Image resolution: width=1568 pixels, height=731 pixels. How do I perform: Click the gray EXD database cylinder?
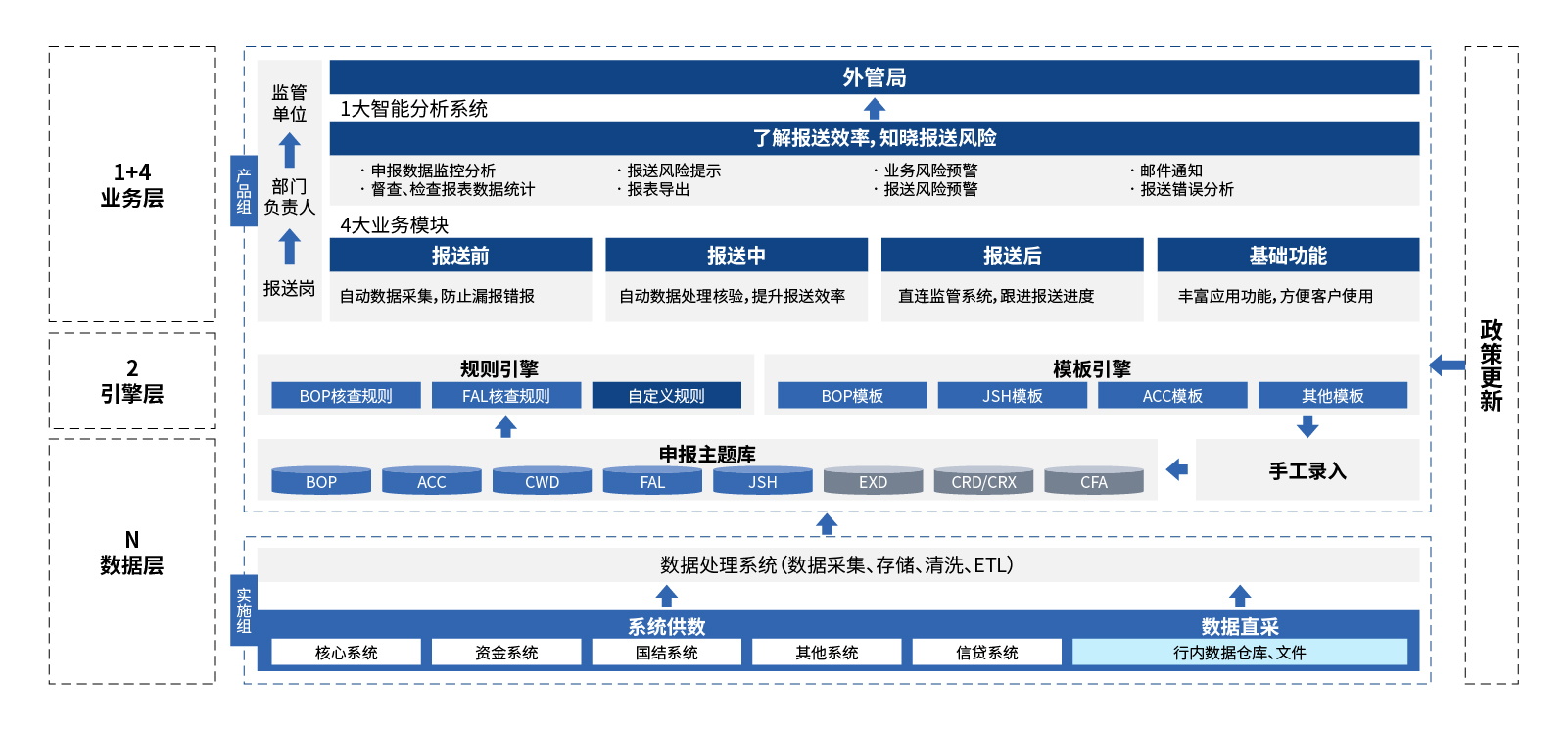[873, 480]
